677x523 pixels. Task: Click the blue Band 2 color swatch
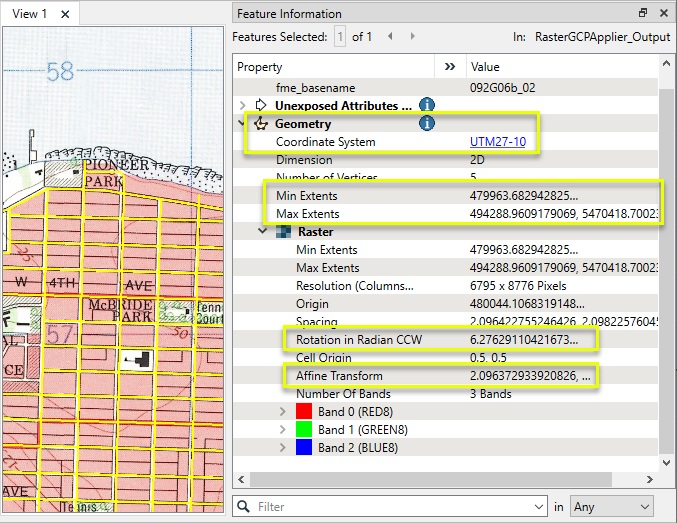tap(305, 448)
